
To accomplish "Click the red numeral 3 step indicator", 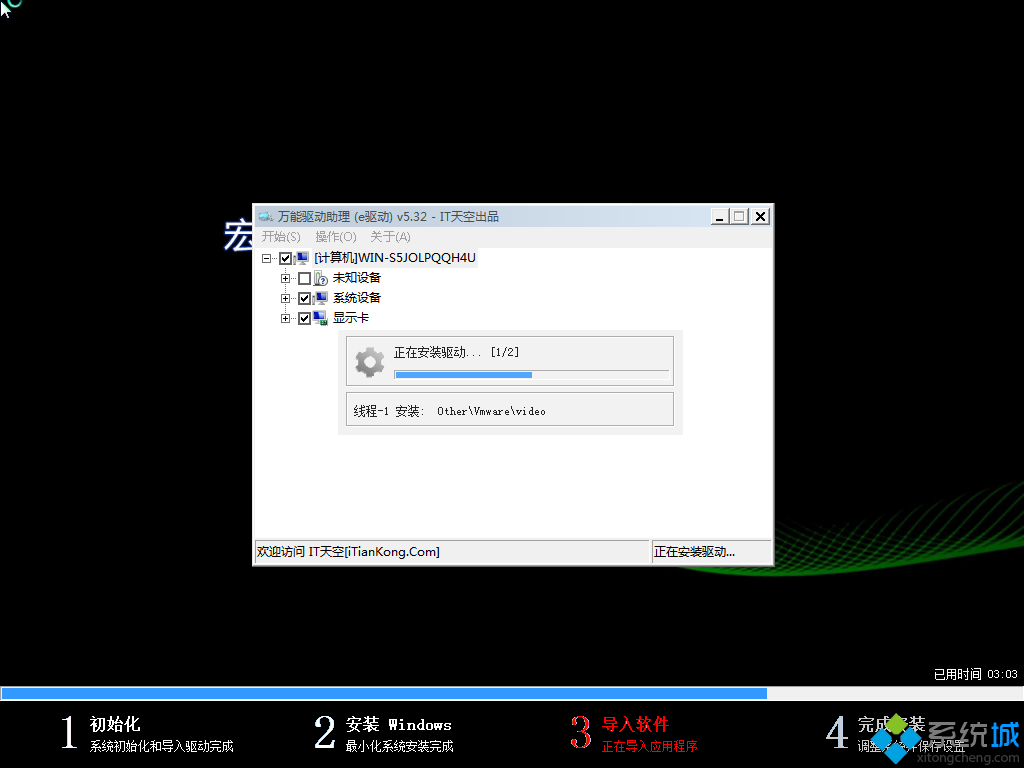I will [581, 733].
